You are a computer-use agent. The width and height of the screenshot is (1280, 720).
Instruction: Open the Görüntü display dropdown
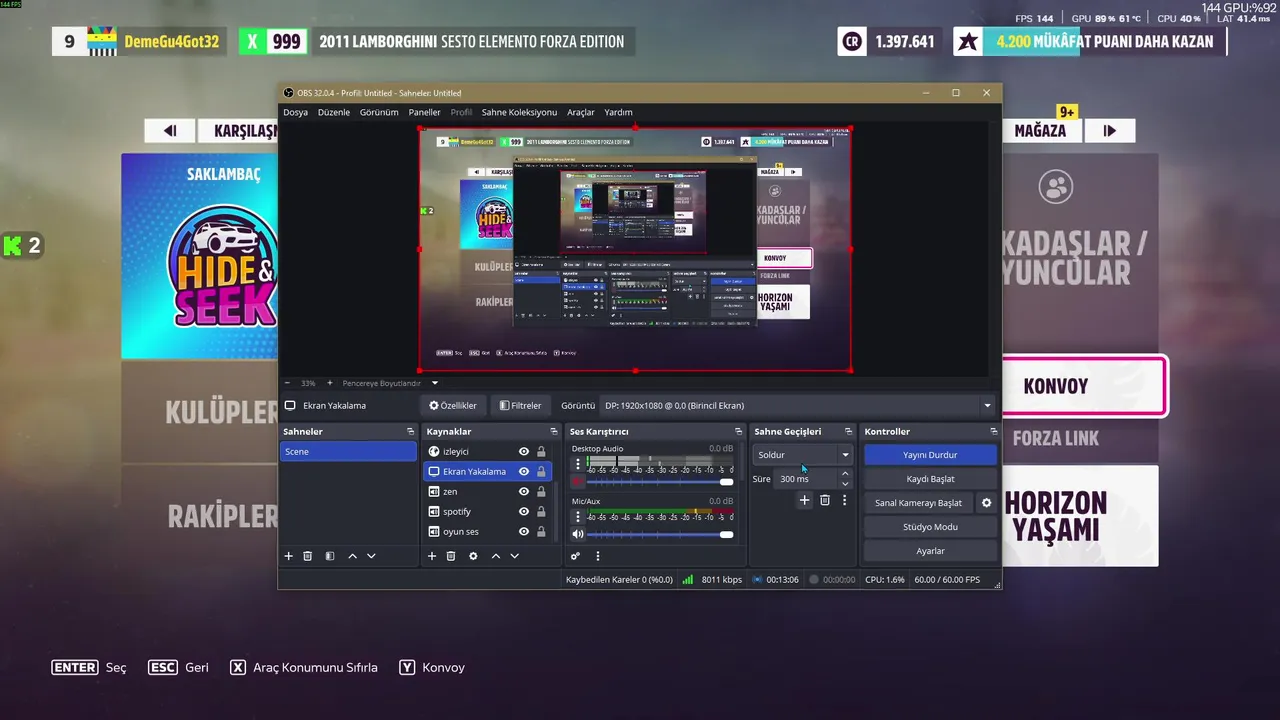pos(798,406)
